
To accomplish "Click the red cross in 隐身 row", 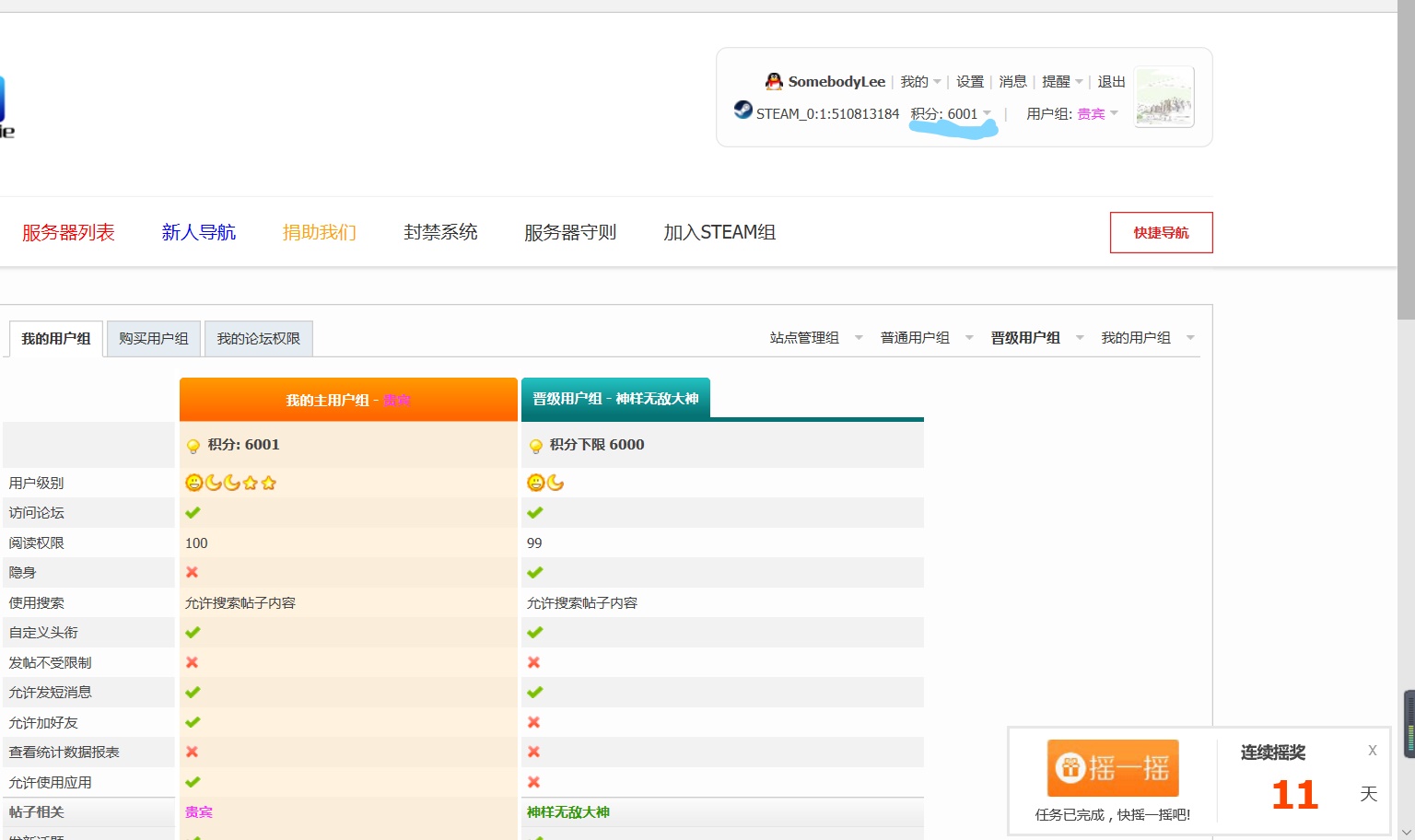I will click(193, 572).
